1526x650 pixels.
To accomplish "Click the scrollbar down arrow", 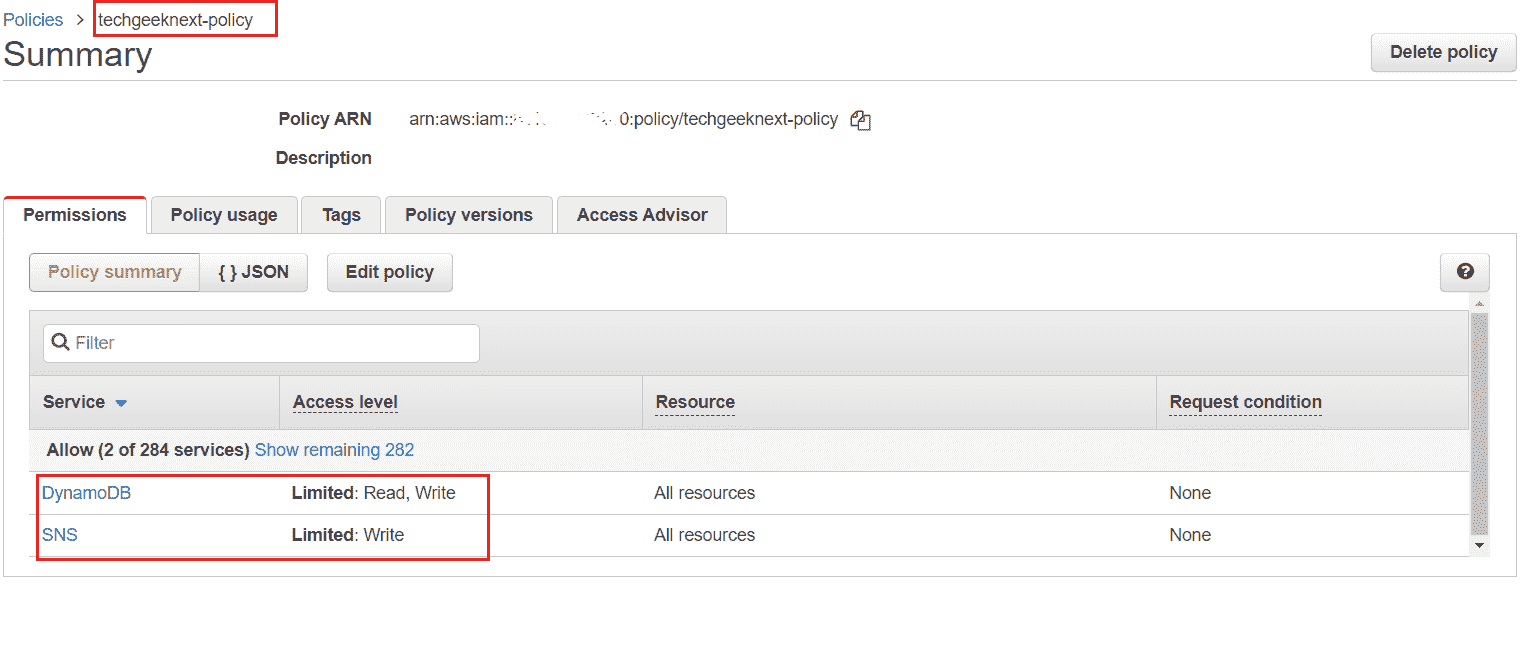I will click(1479, 545).
